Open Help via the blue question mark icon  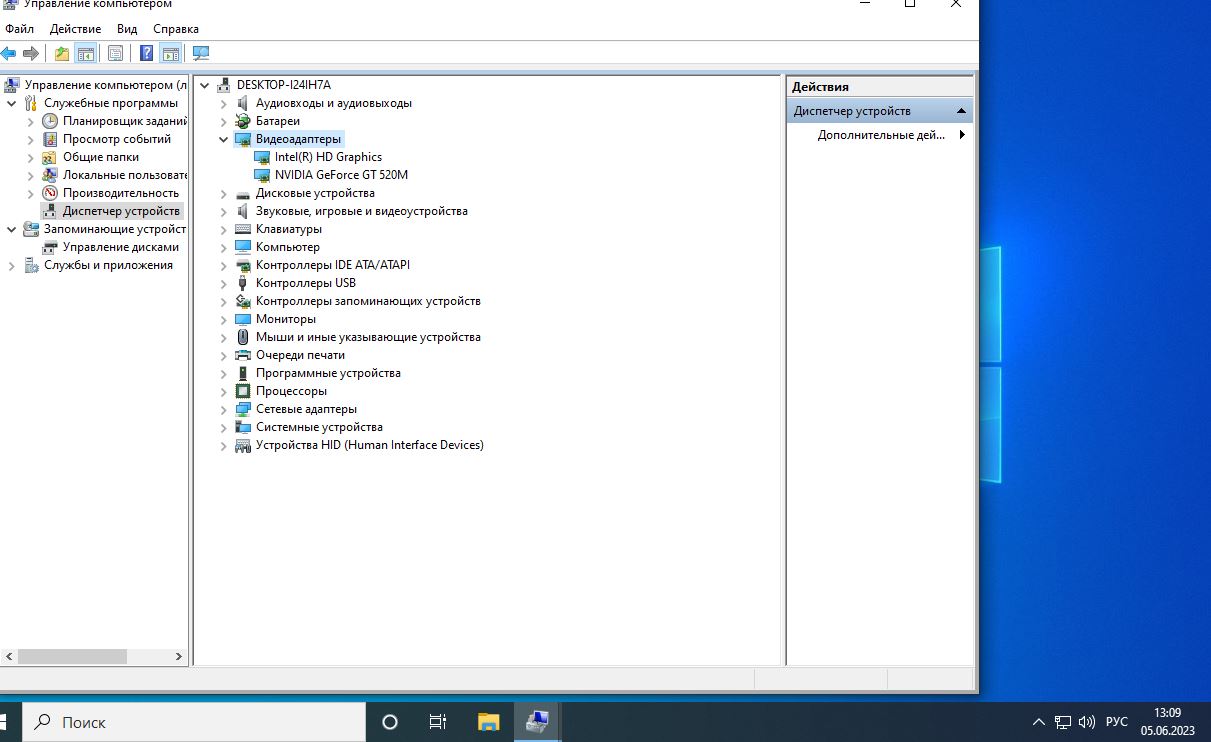pos(147,53)
